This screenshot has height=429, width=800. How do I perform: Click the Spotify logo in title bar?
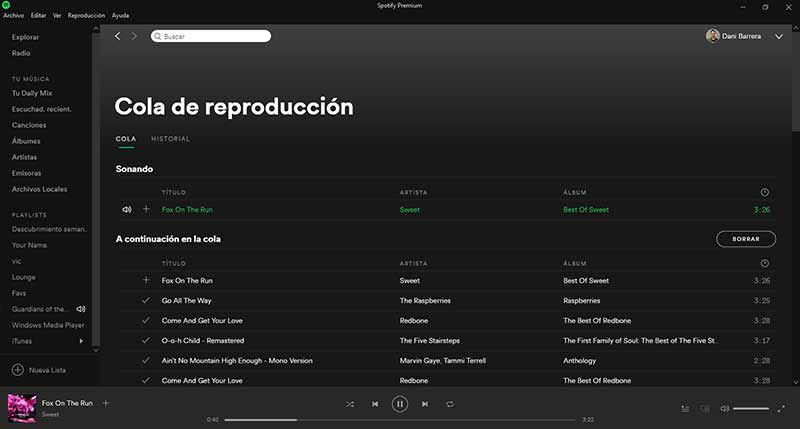point(6,5)
